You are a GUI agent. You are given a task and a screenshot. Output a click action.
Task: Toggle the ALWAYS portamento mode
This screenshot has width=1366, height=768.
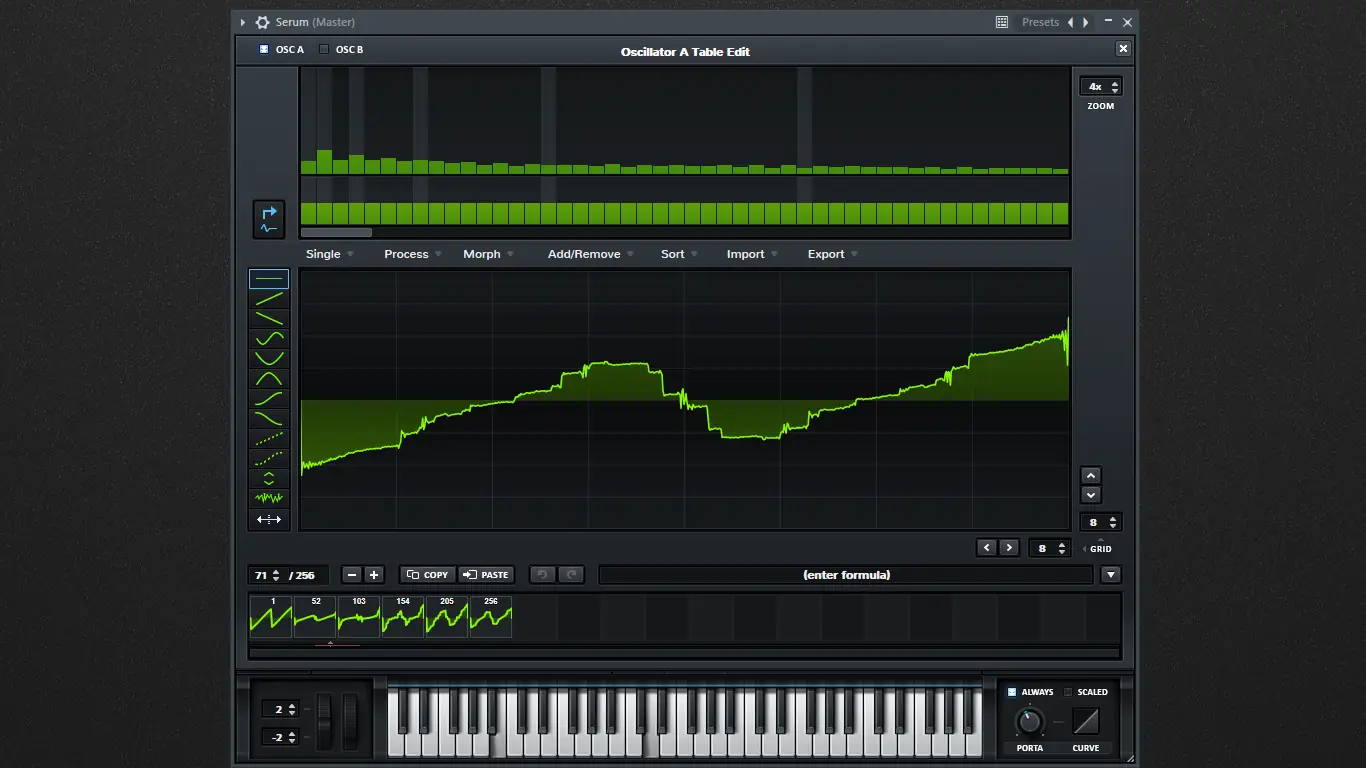coord(1011,691)
